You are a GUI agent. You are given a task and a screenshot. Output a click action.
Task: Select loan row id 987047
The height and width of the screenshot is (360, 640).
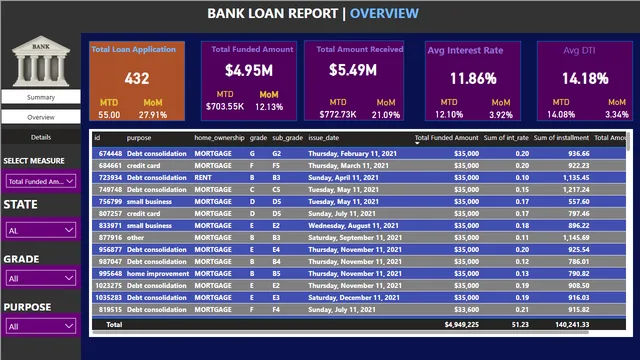pos(359,262)
